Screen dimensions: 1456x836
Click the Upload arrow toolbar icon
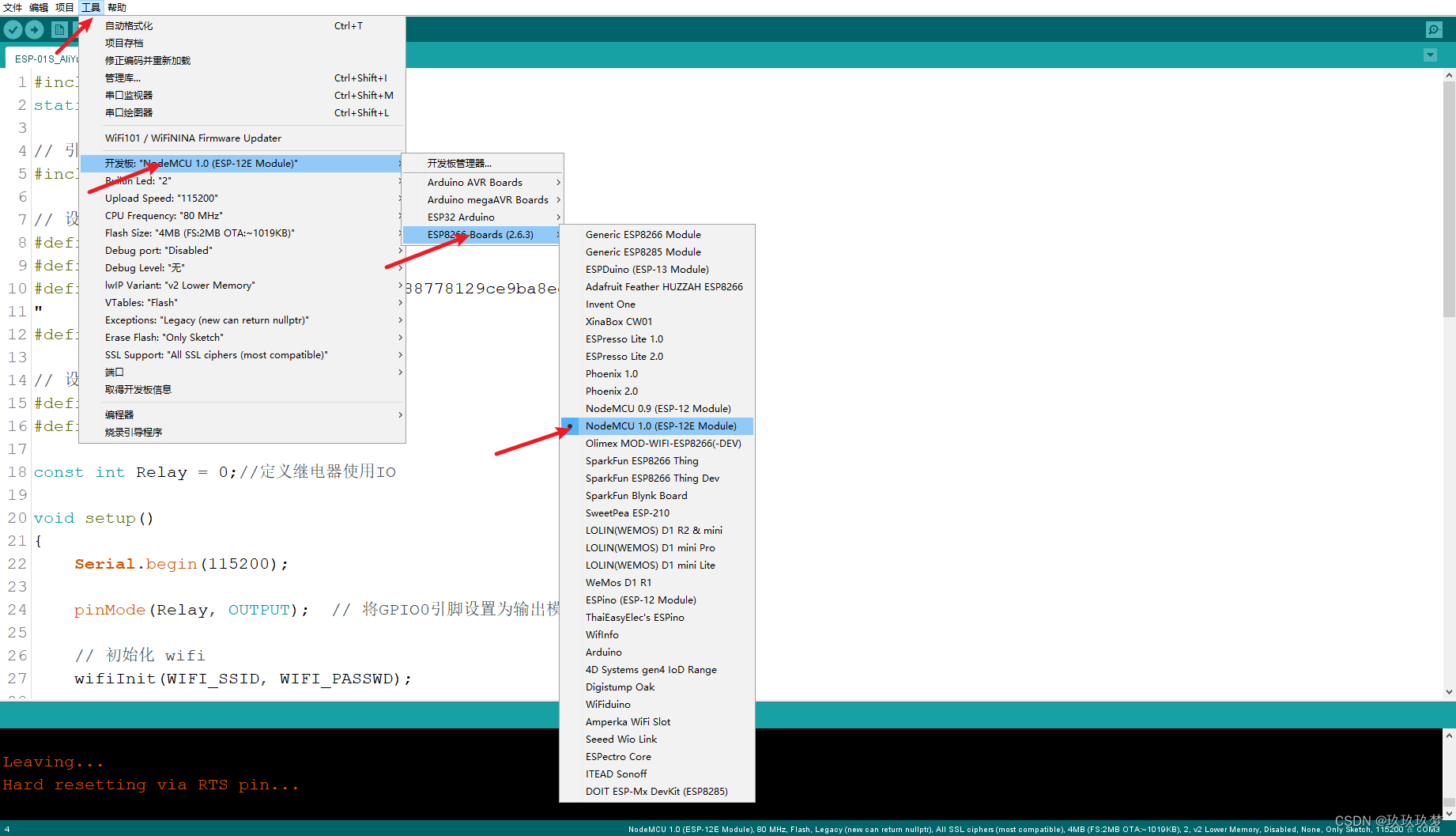point(35,30)
